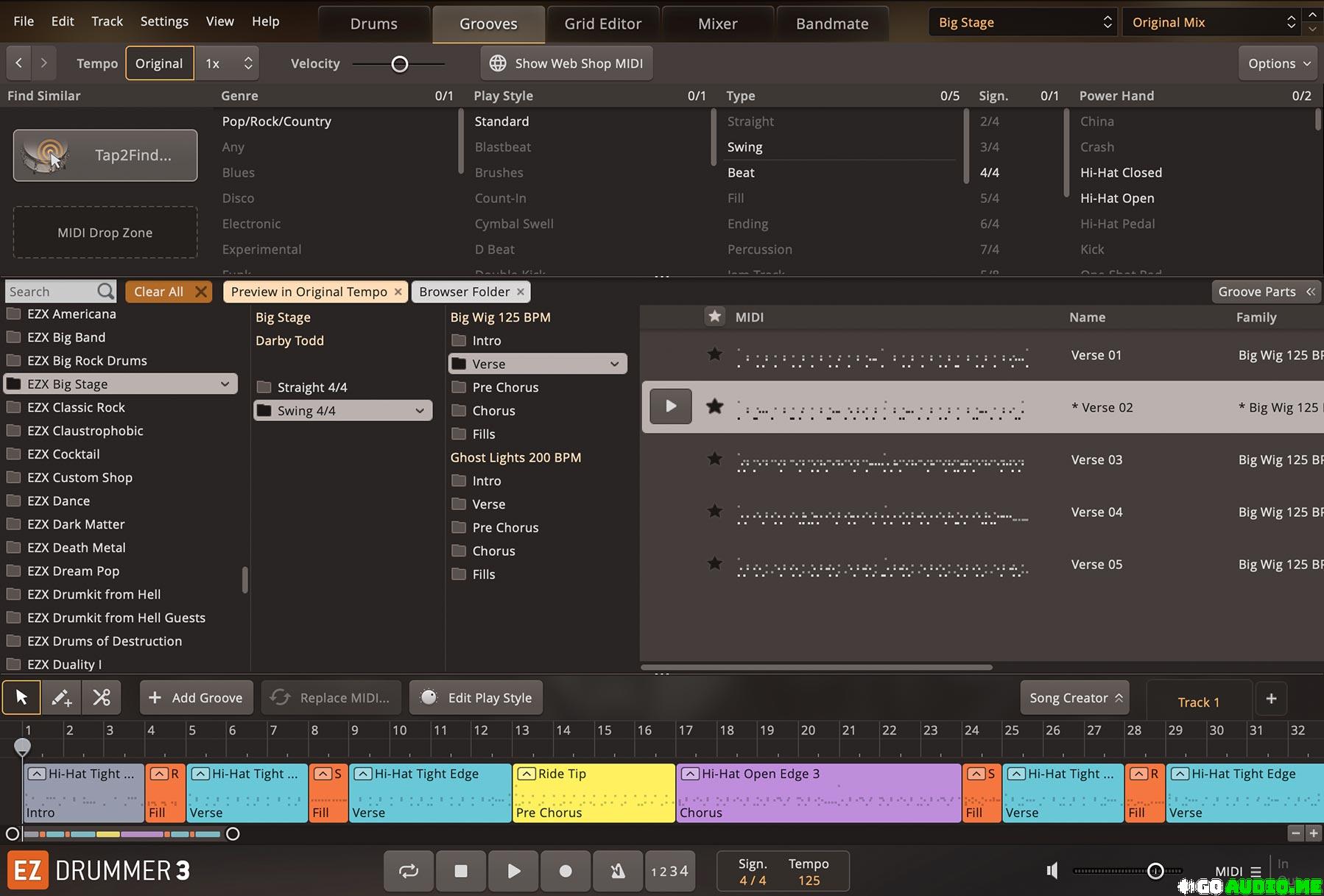This screenshot has height=896, width=1324.
Task: Favorite the Verse 01 groove star
Action: pyautogui.click(x=714, y=354)
